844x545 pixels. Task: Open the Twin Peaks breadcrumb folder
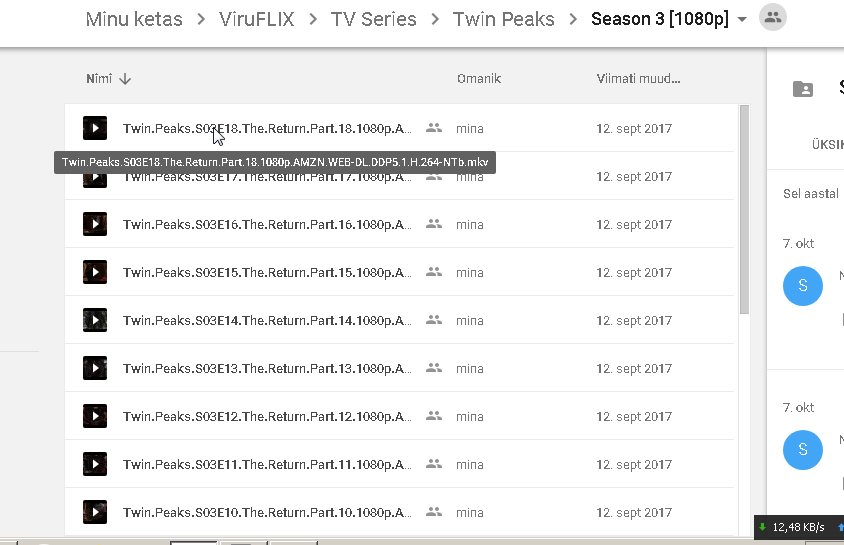click(503, 19)
